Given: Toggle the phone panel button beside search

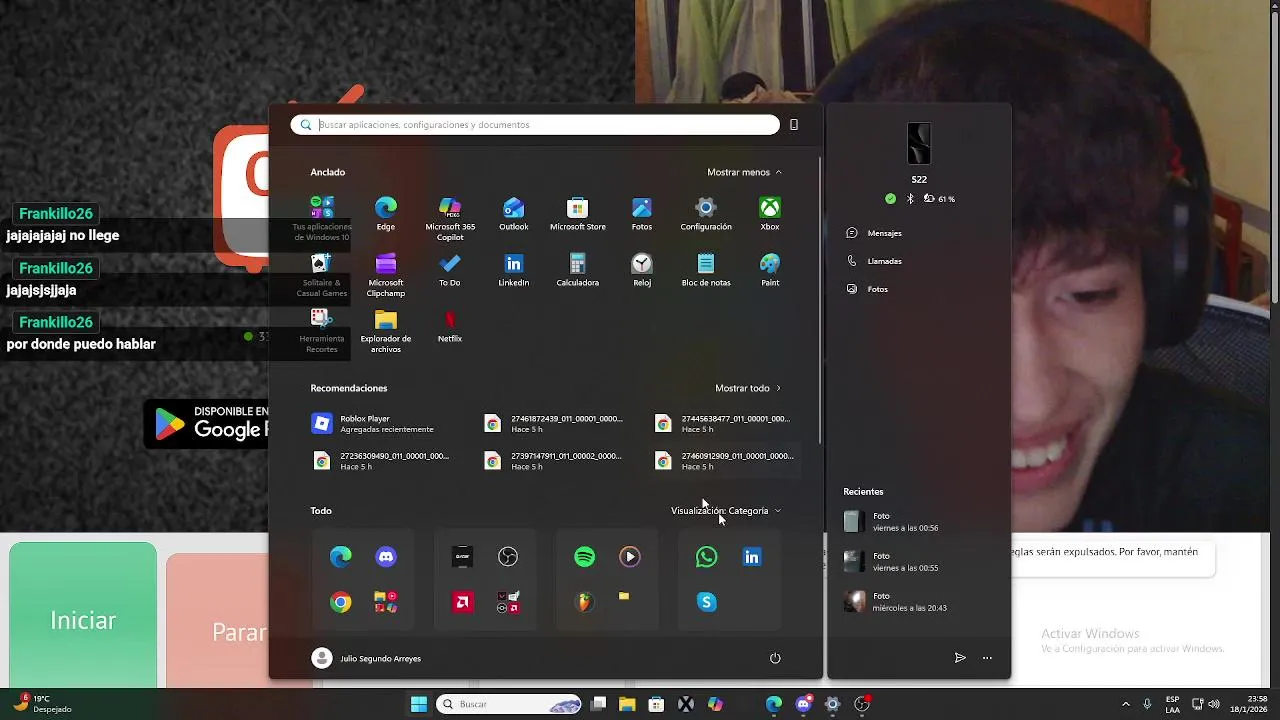Looking at the screenshot, I should point(794,125).
